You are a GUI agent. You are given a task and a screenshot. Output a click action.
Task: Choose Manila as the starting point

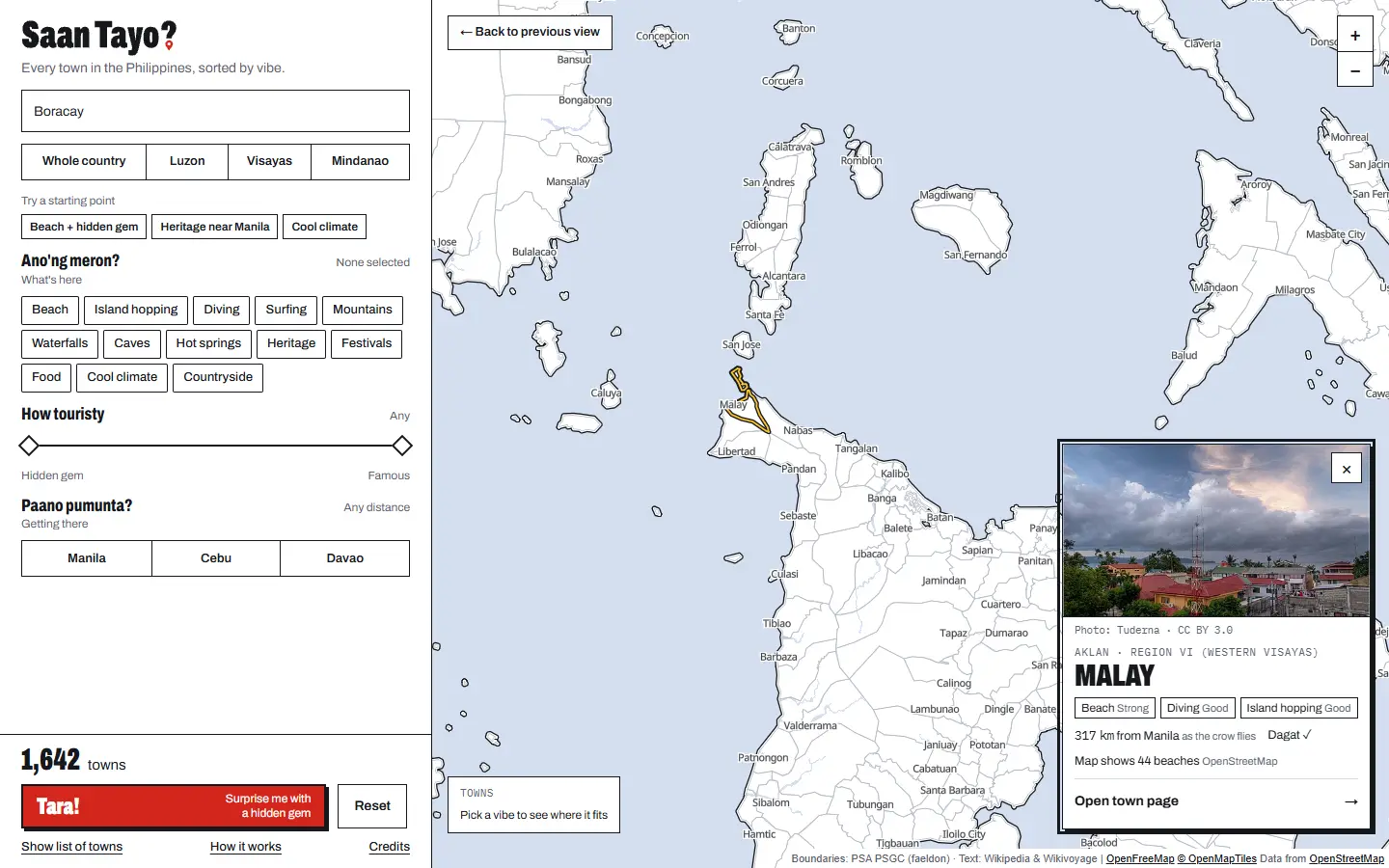(87, 558)
